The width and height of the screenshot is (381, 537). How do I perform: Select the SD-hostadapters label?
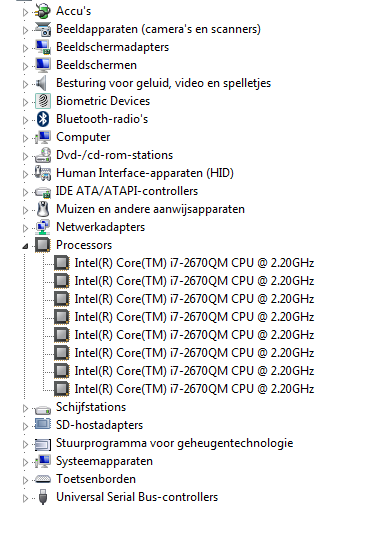click(99, 425)
